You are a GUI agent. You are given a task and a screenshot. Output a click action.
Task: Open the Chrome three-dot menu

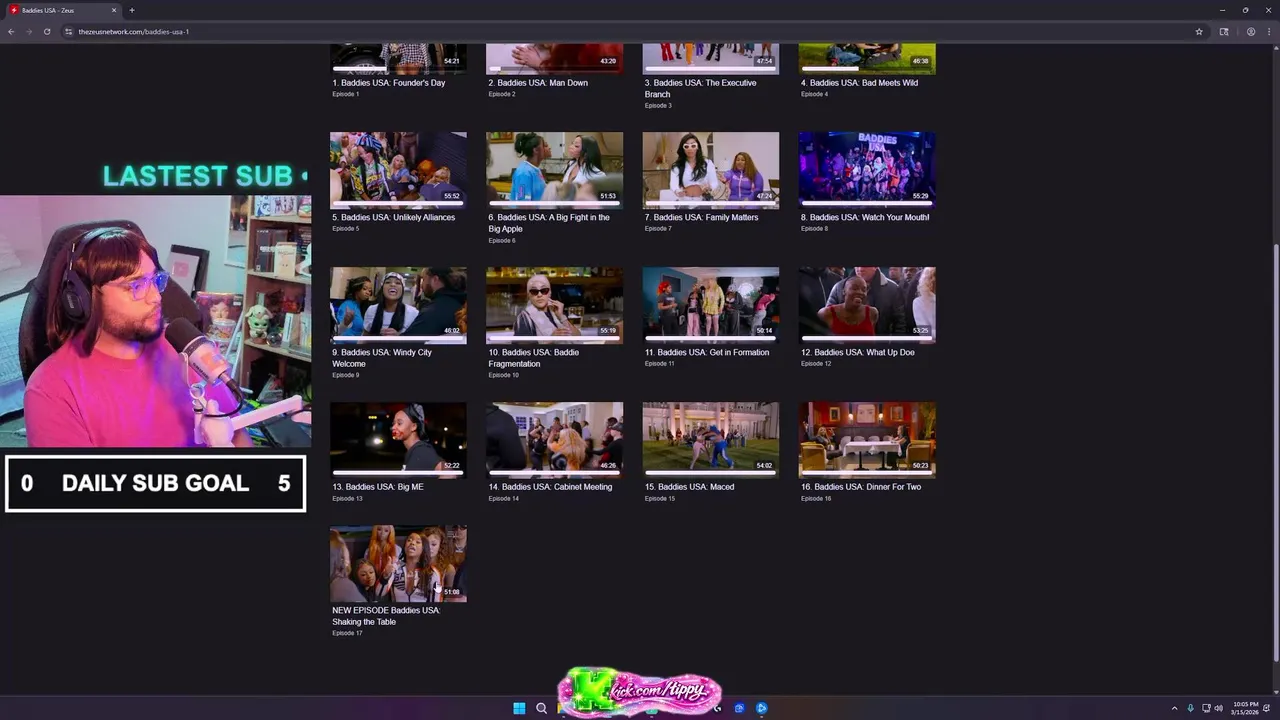click(1268, 31)
